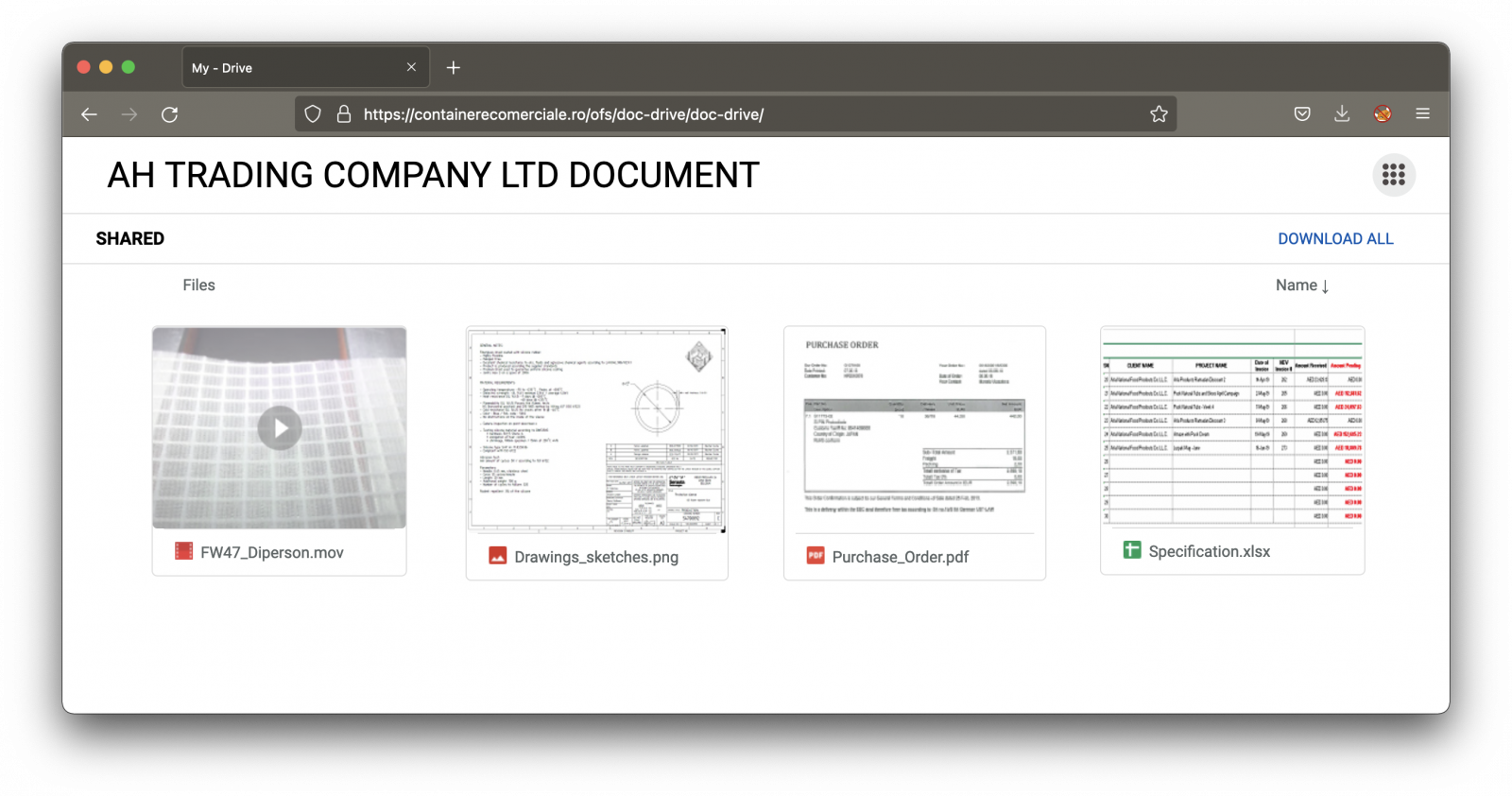This screenshot has width=1512, height=796.
Task: Click the Pocket save icon
Action: click(x=1302, y=114)
